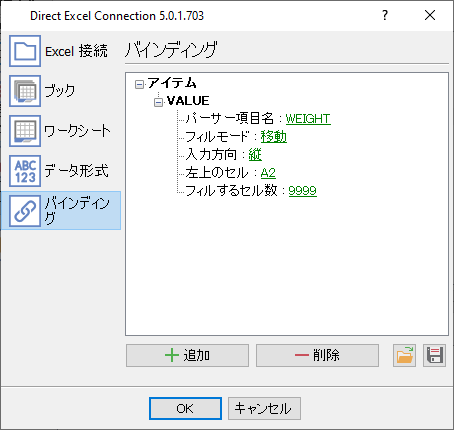Switch to the ワークシート page
This screenshot has height=430, width=454.
pos(61,131)
